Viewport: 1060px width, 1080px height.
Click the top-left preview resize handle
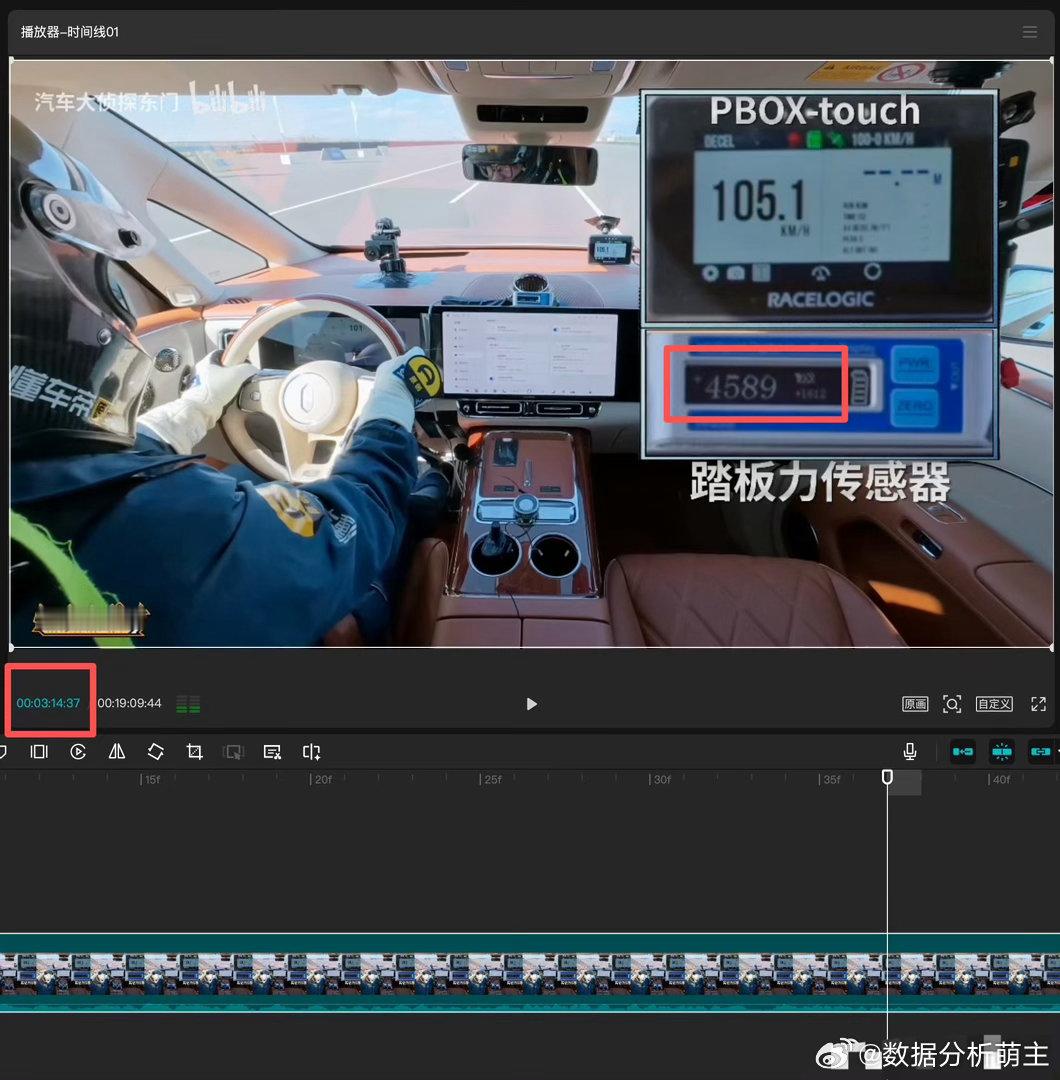pyautogui.click(x=11, y=61)
